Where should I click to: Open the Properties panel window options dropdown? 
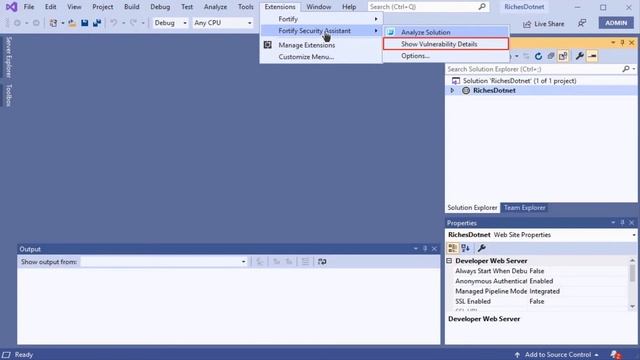613,223
